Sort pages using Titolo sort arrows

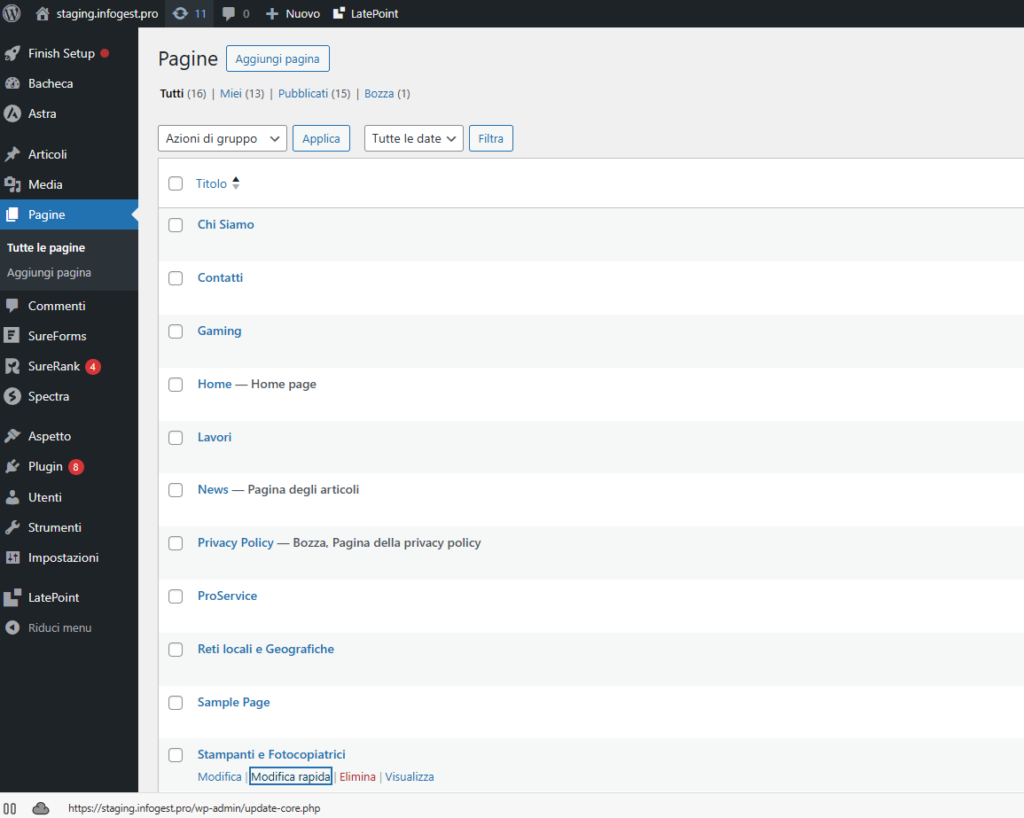click(x=236, y=184)
